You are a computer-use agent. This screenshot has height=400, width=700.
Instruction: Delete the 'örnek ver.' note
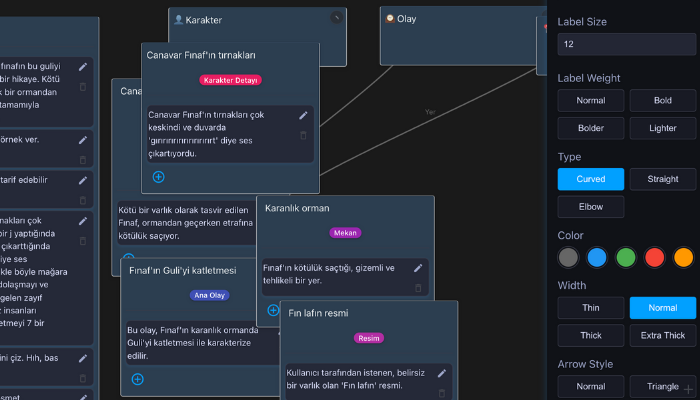(x=83, y=159)
